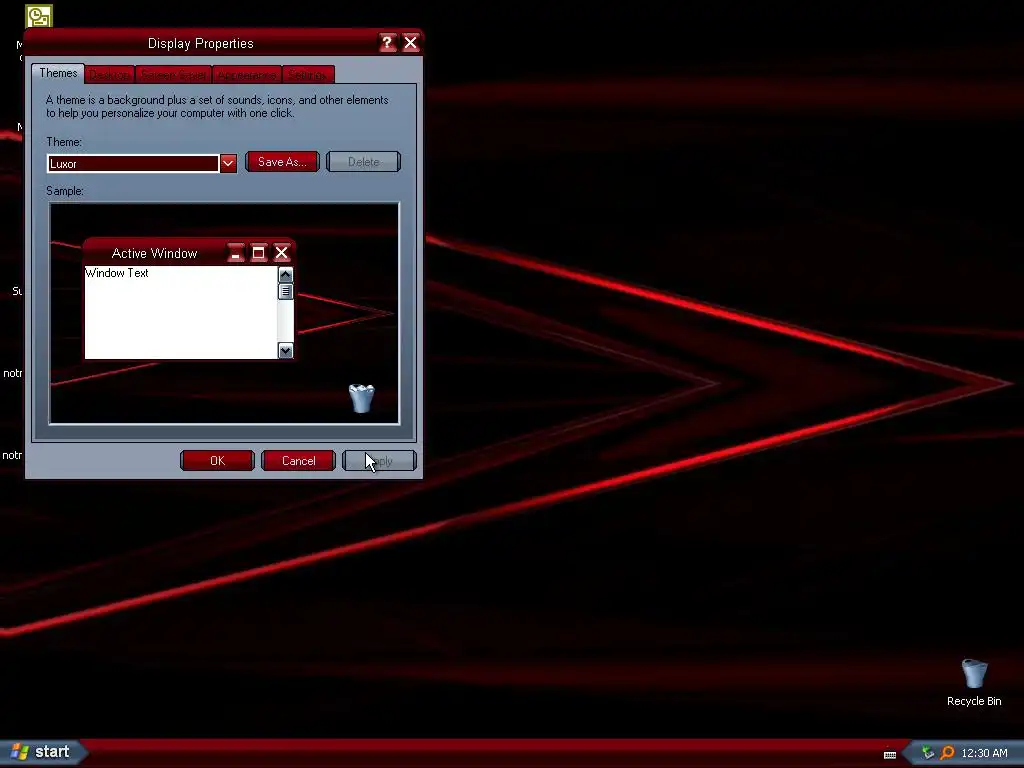Screen dimensions: 1024x768
Task: Open the keyboard language bar icon
Action: [889, 754]
